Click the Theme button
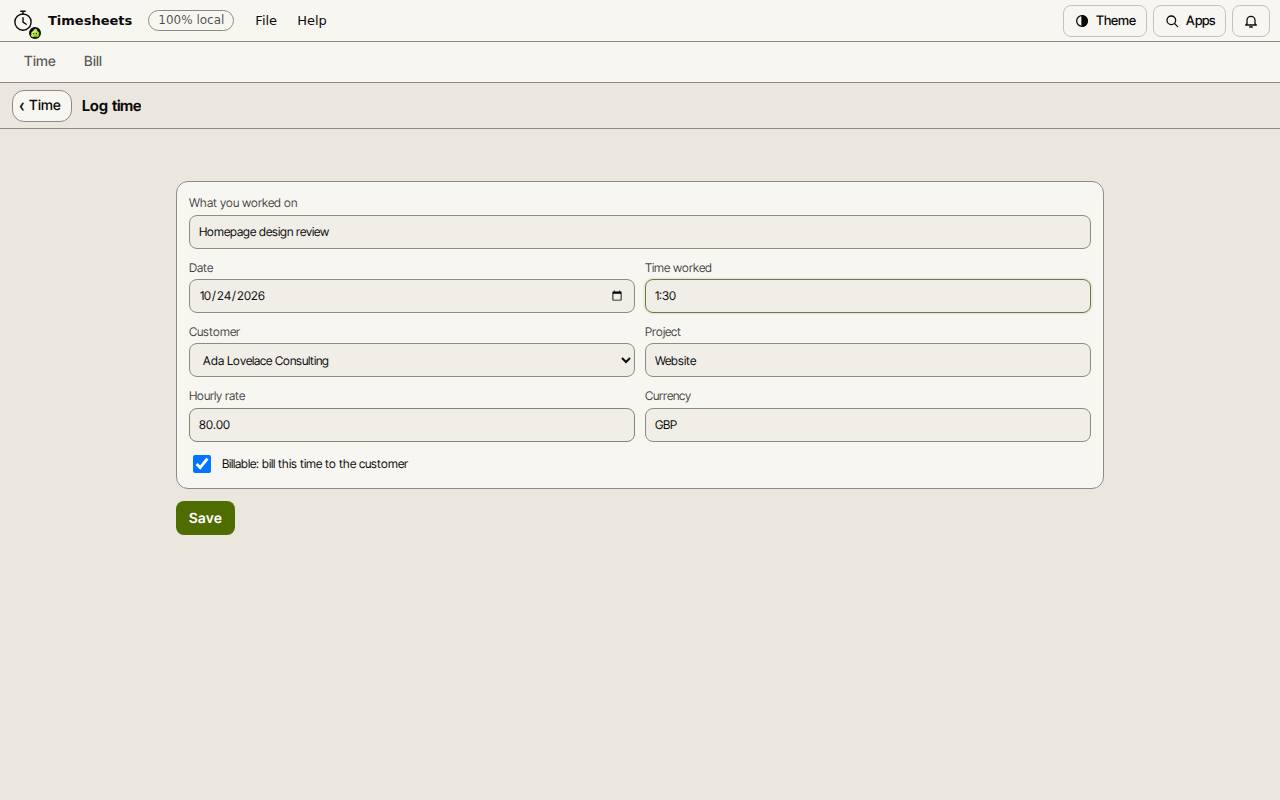 point(1105,21)
